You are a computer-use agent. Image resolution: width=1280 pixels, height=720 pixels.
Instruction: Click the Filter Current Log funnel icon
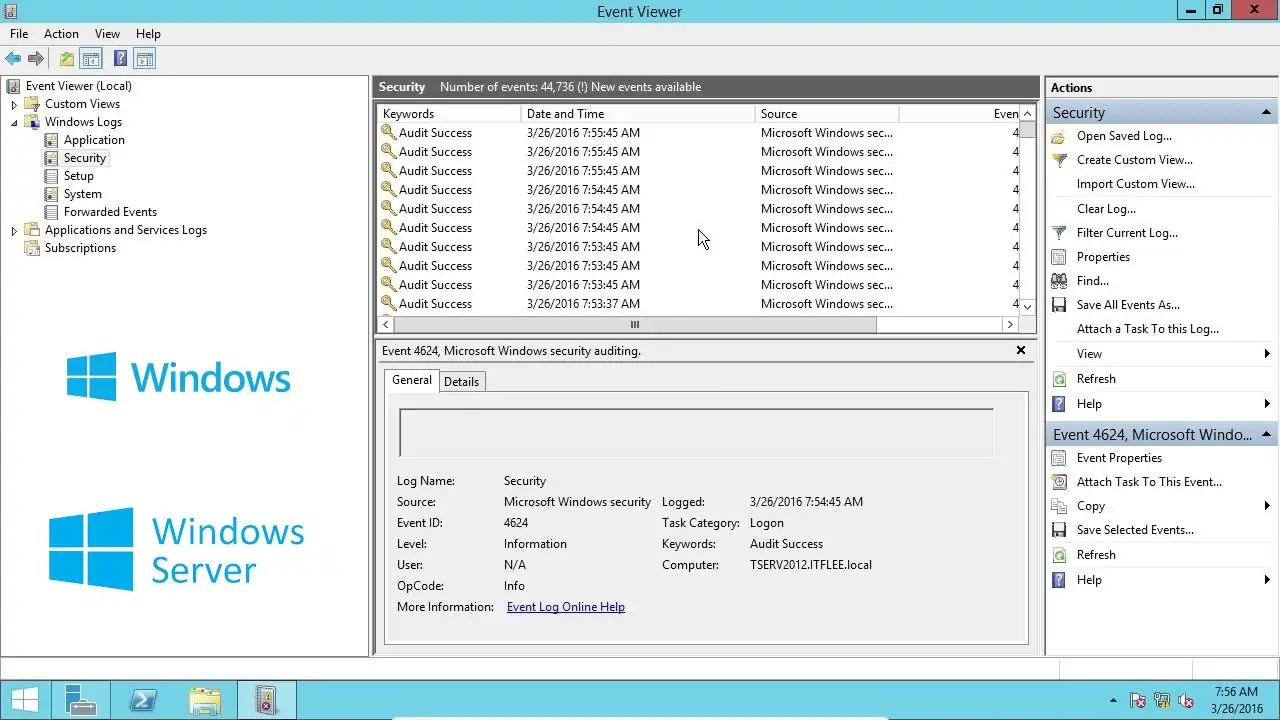1059,233
